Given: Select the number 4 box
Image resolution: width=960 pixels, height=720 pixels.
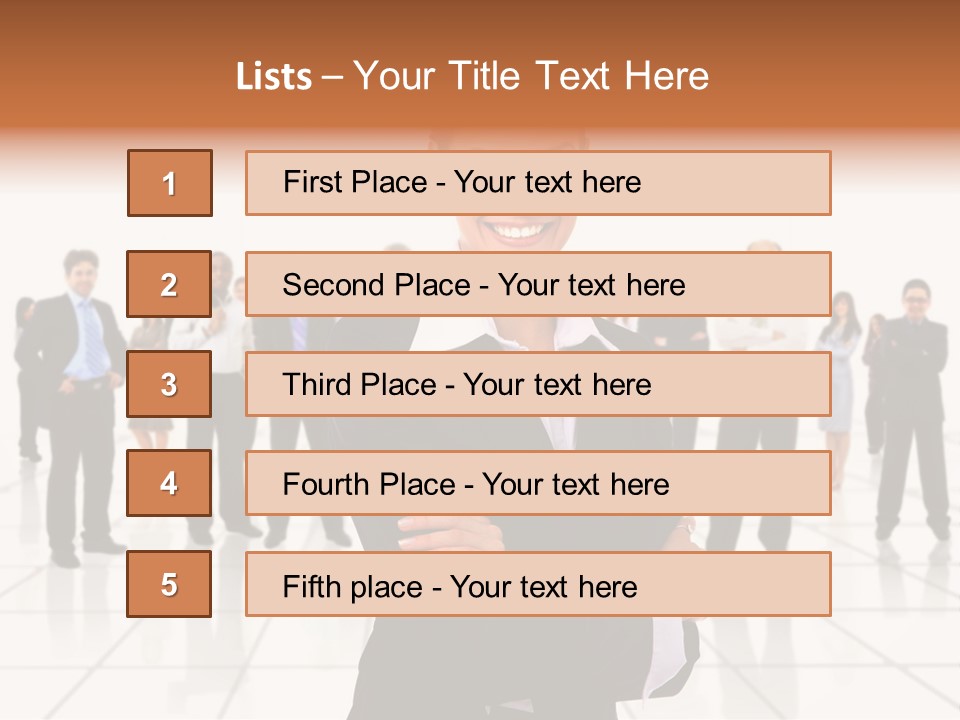Looking at the screenshot, I should [x=169, y=483].
